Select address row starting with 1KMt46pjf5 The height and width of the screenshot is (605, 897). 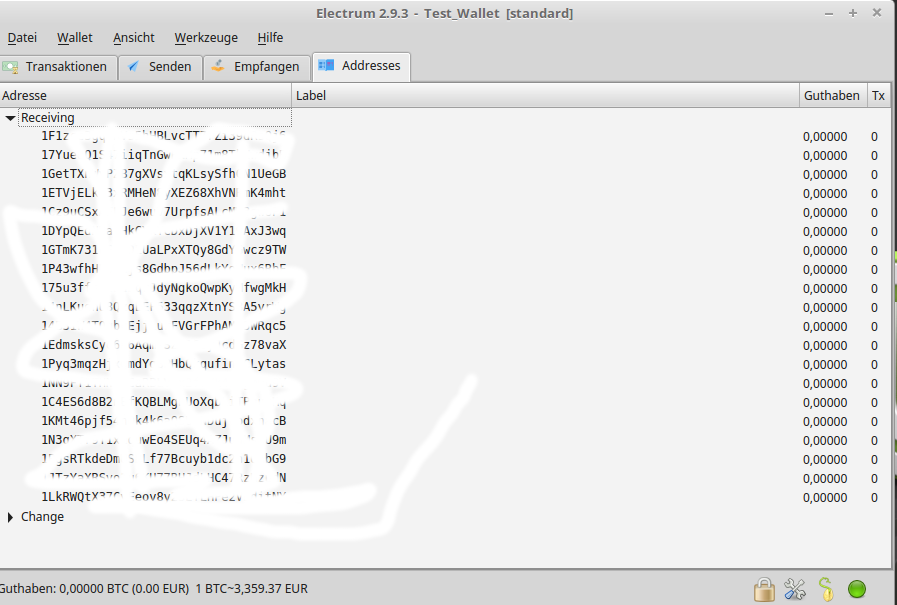click(x=445, y=421)
